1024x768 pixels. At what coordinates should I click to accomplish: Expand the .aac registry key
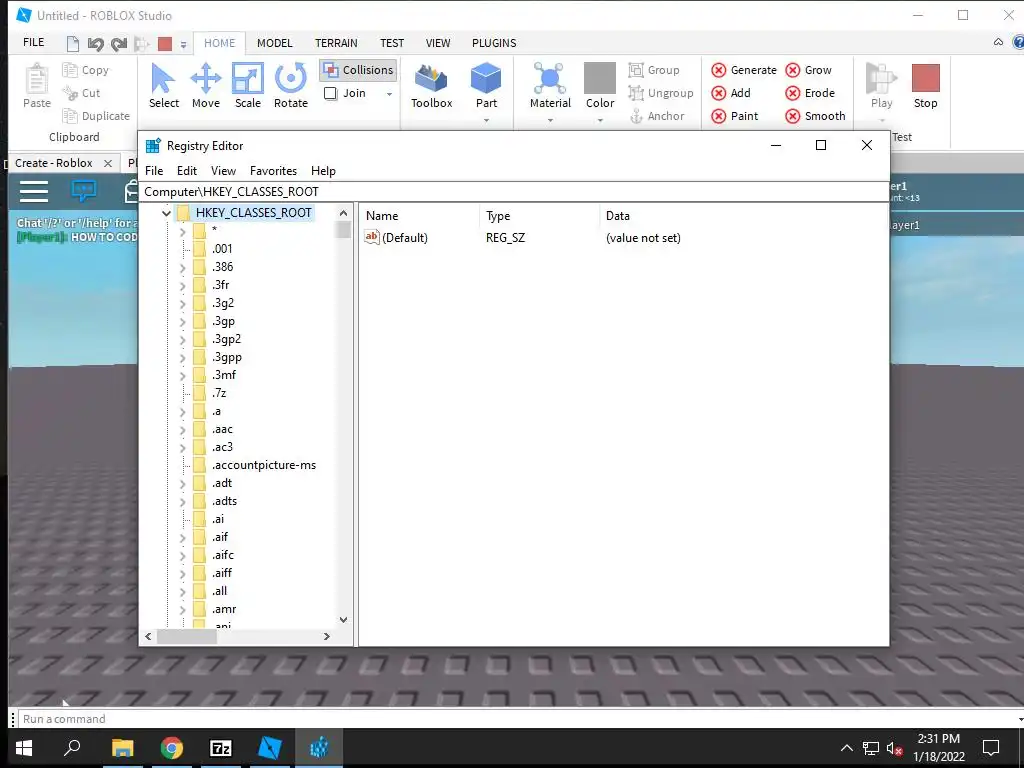pos(182,429)
